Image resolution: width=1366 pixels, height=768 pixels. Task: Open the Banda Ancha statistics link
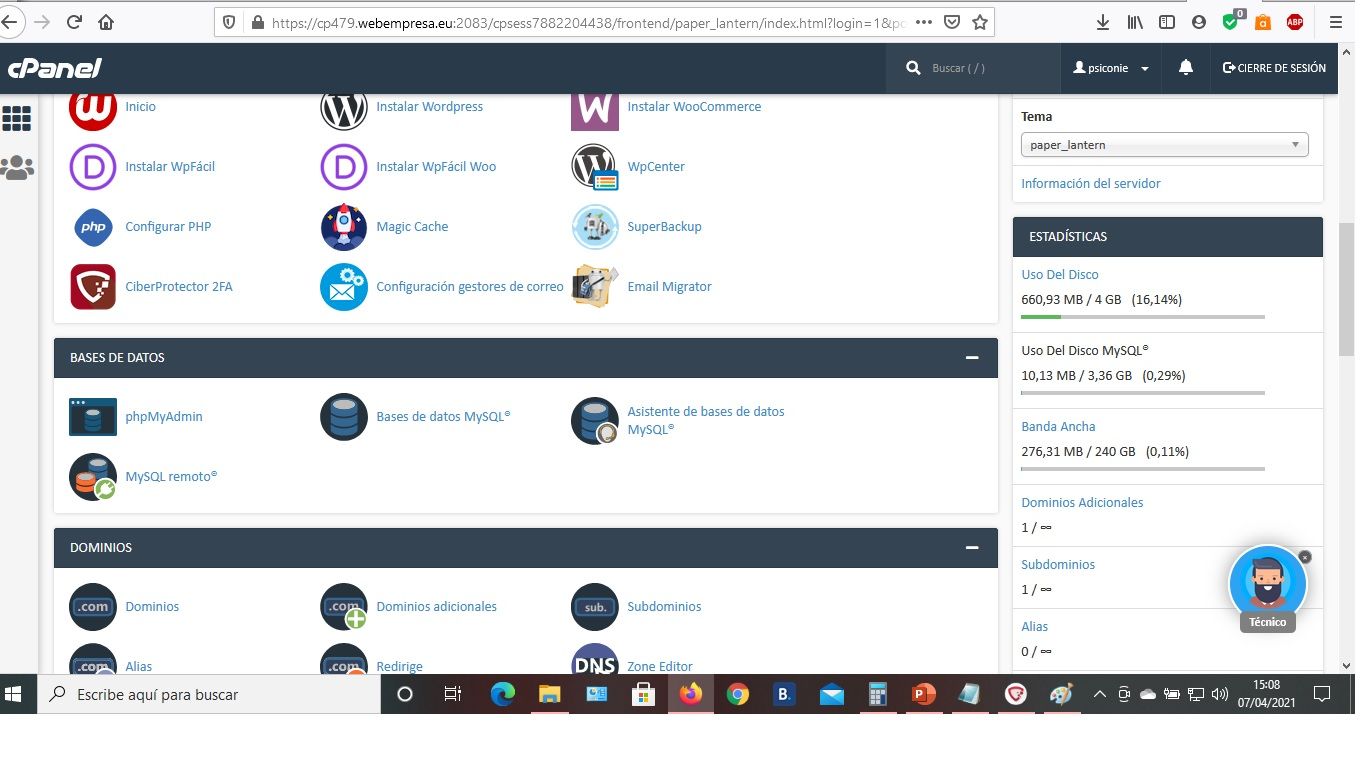pos(1058,427)
